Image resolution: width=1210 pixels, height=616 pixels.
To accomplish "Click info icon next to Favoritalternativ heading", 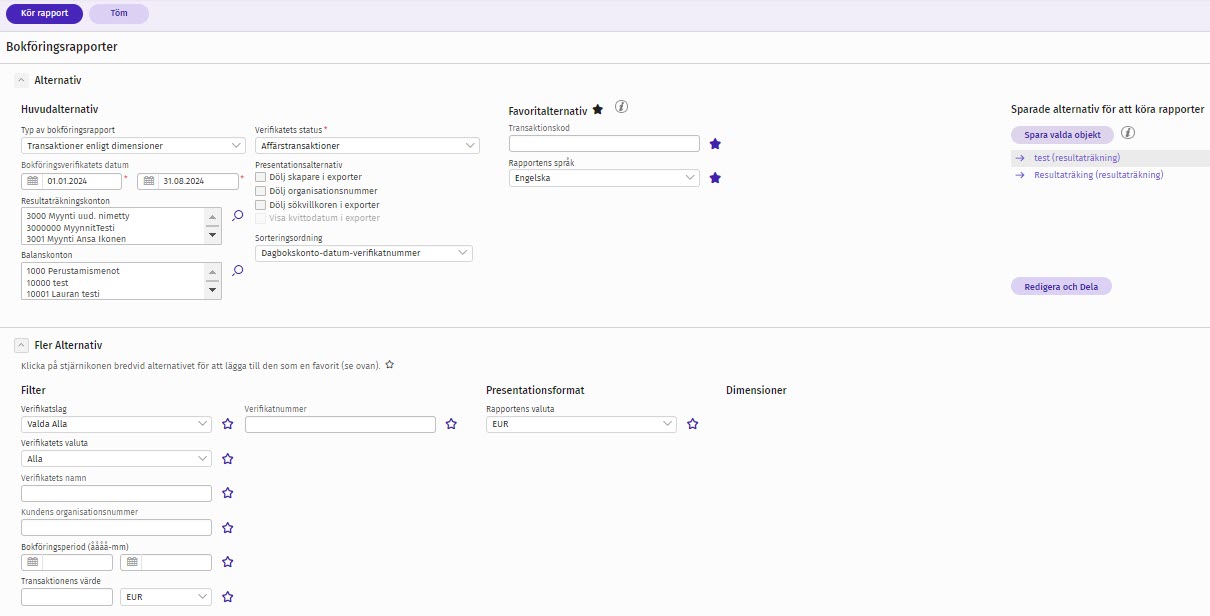I will click(621, 107).
